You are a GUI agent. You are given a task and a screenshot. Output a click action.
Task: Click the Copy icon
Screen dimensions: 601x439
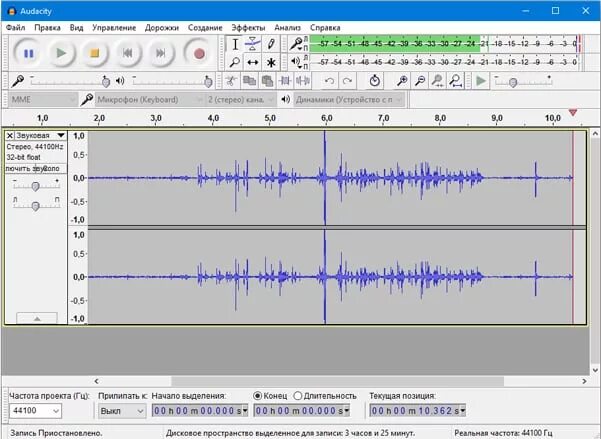click(250, 81)
